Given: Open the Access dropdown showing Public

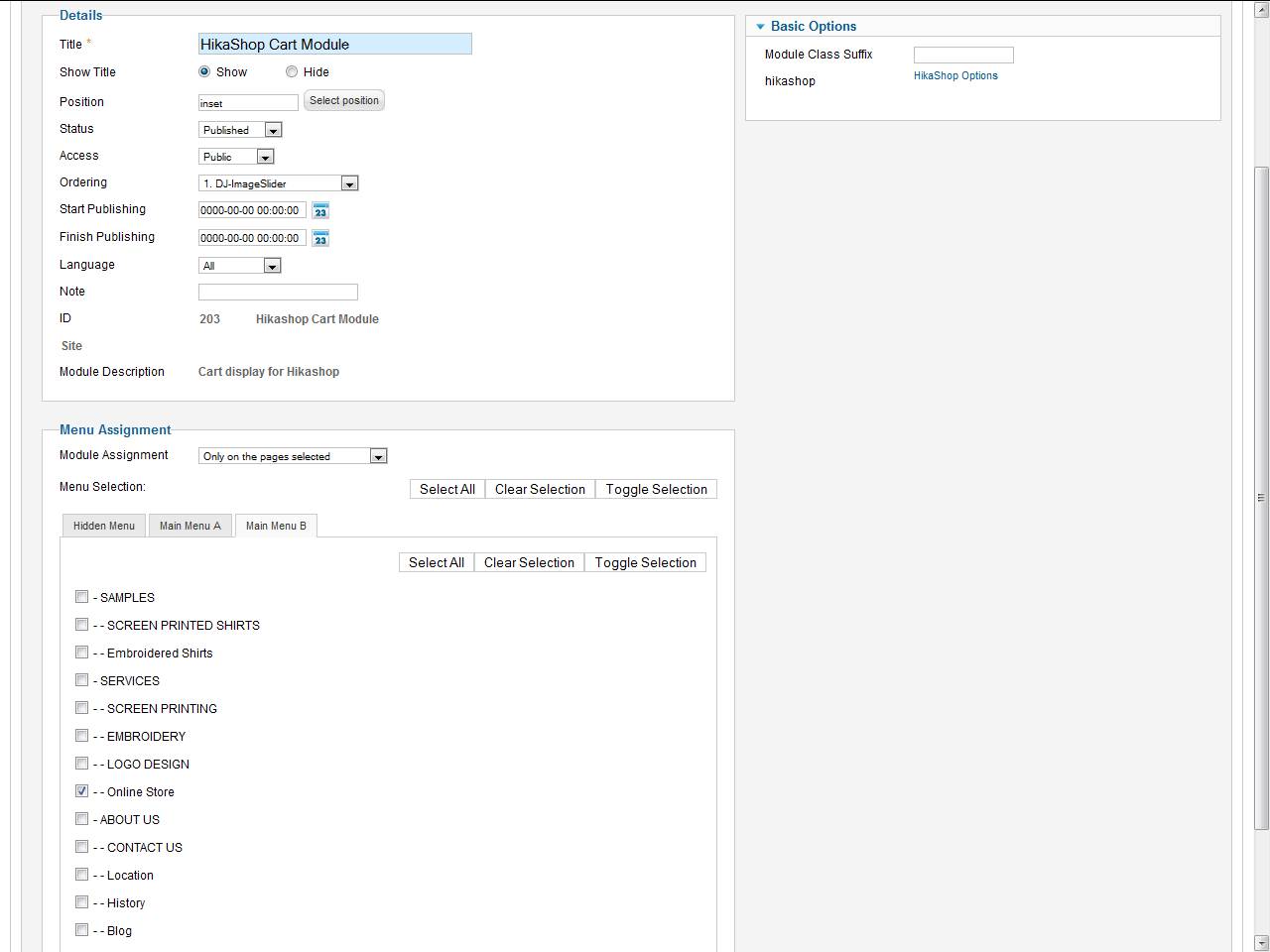Looking at the screenshot, I should tap(236, 157).
